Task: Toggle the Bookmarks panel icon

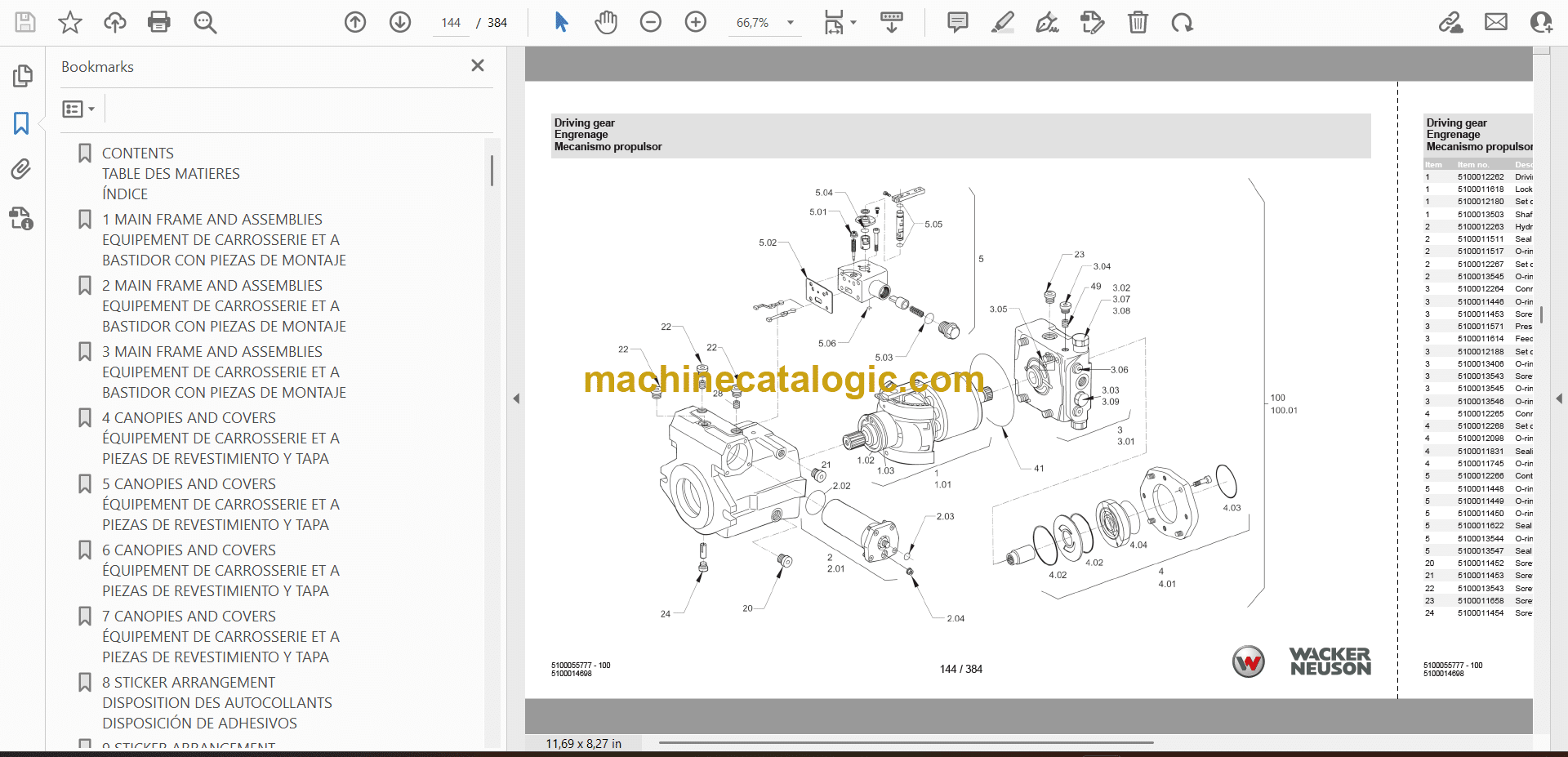Action: [22, 123]
